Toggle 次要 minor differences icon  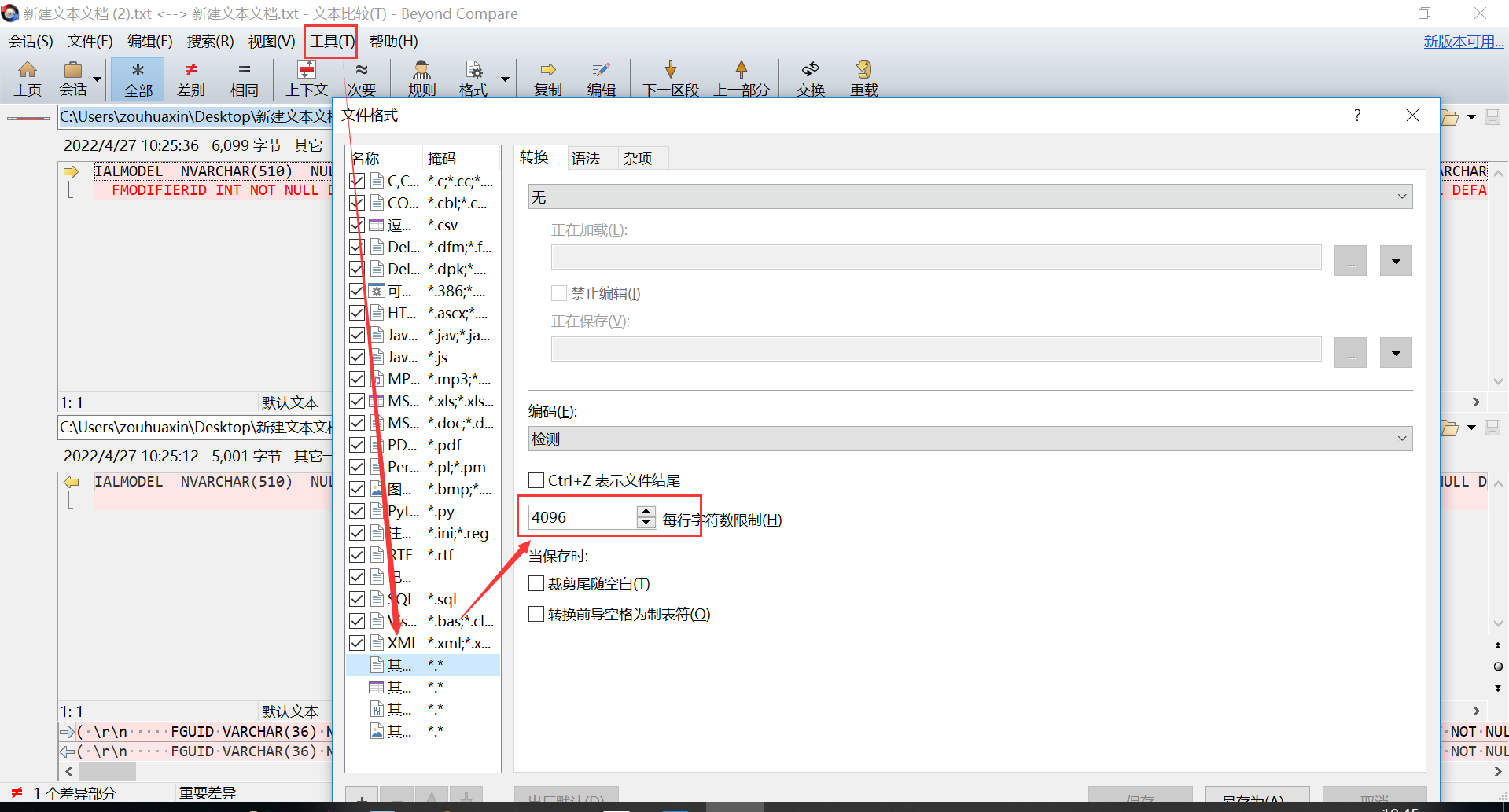point(362,79)
